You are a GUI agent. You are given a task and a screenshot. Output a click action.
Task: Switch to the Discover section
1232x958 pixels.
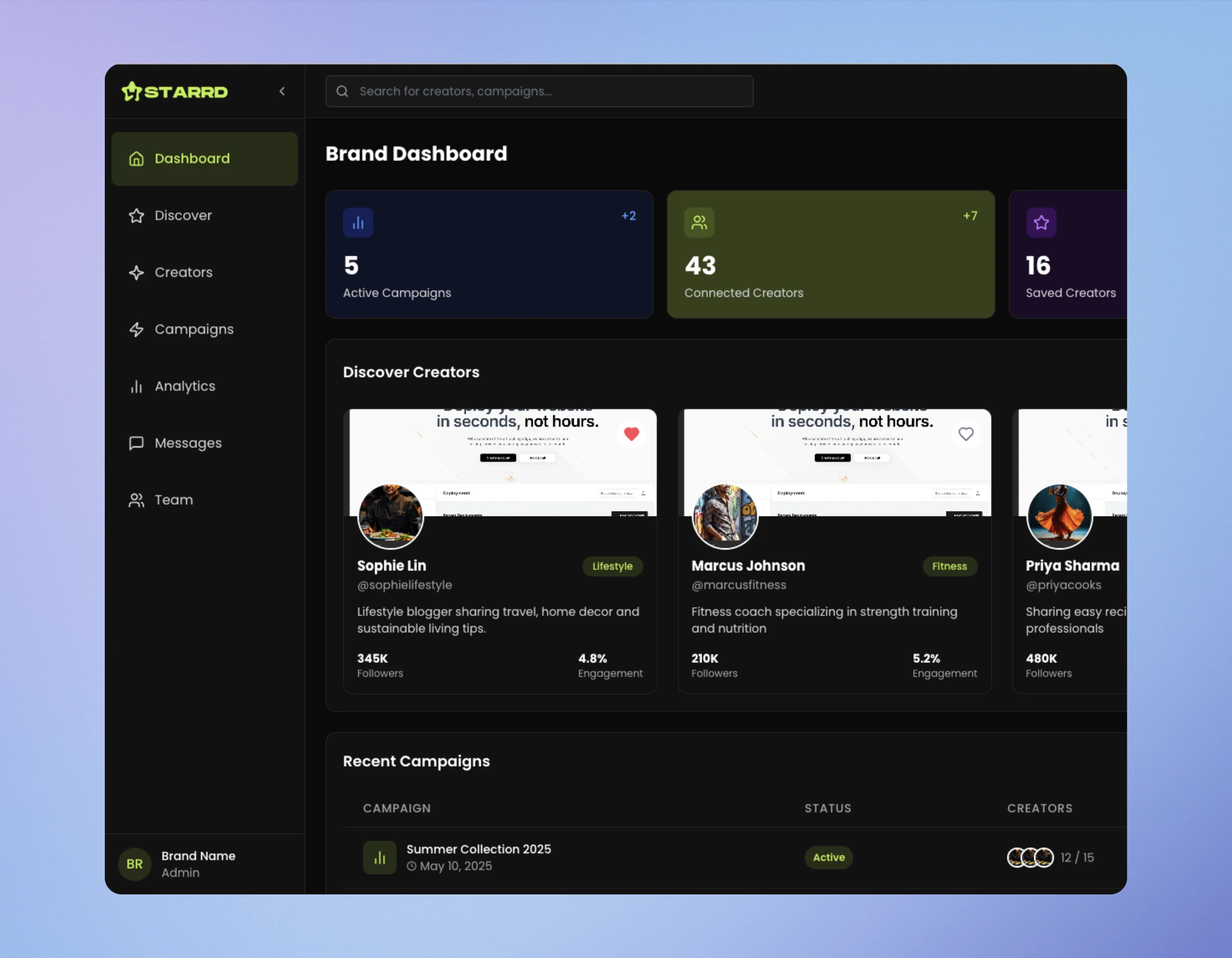point(183,215)
